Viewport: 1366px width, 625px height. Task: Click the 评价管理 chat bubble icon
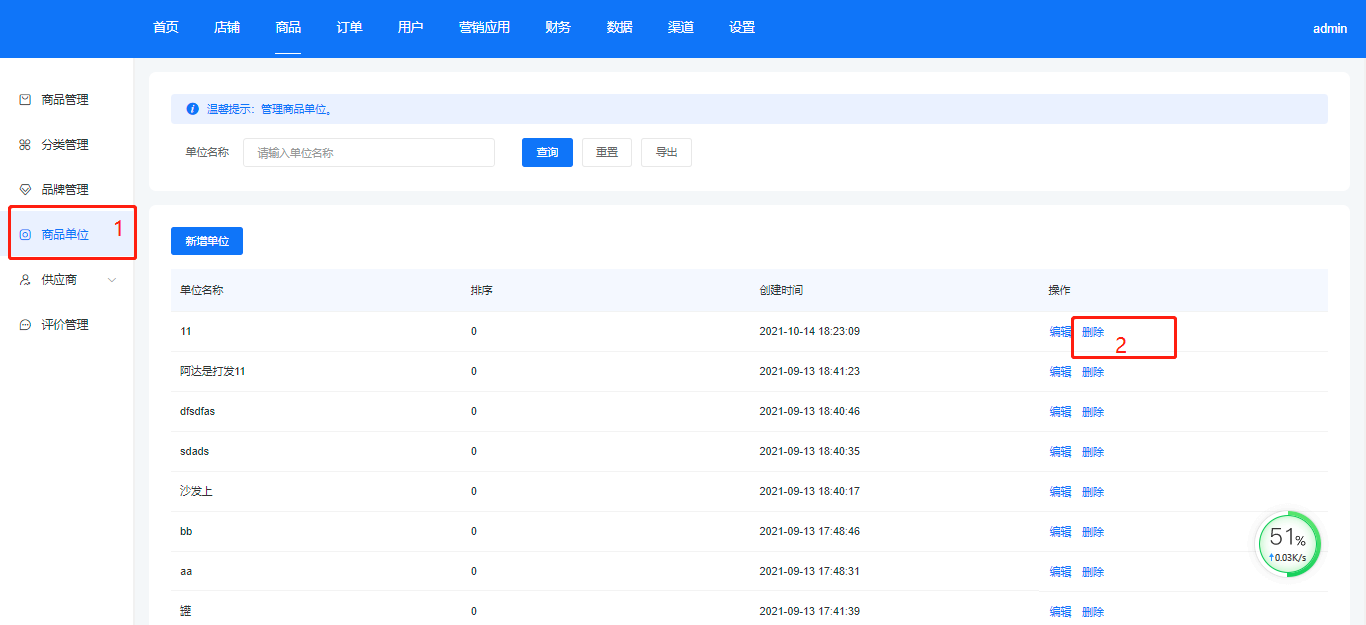(x=25, y=325)
